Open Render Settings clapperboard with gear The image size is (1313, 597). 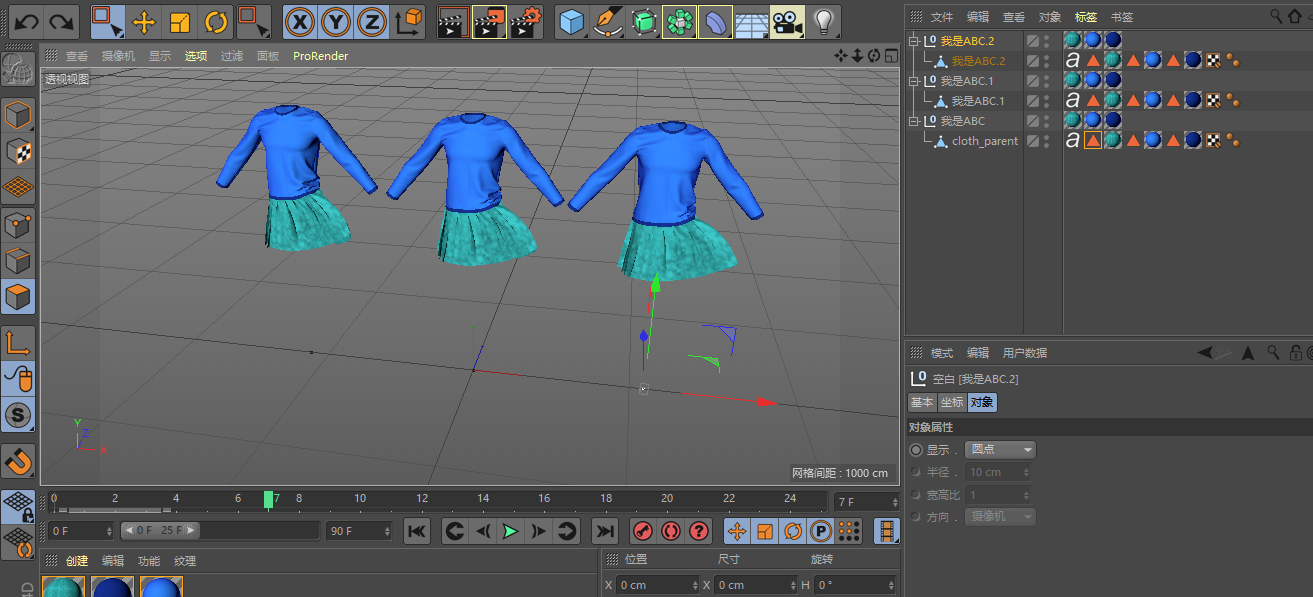[x=527, y=21]
